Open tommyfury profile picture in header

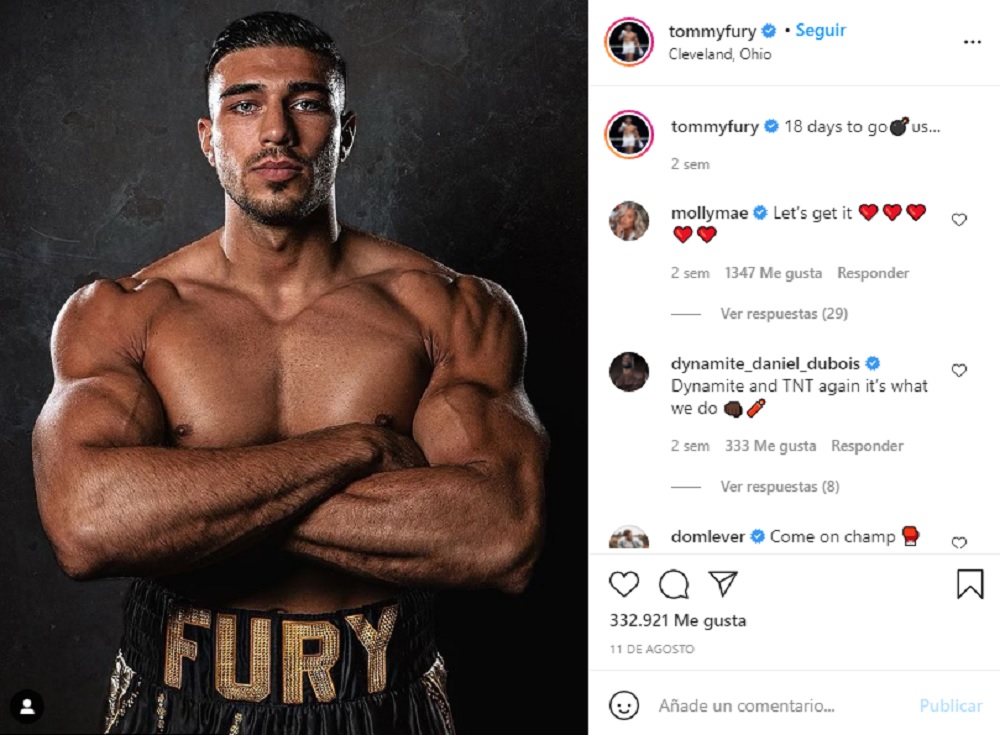tap(629, 42)
